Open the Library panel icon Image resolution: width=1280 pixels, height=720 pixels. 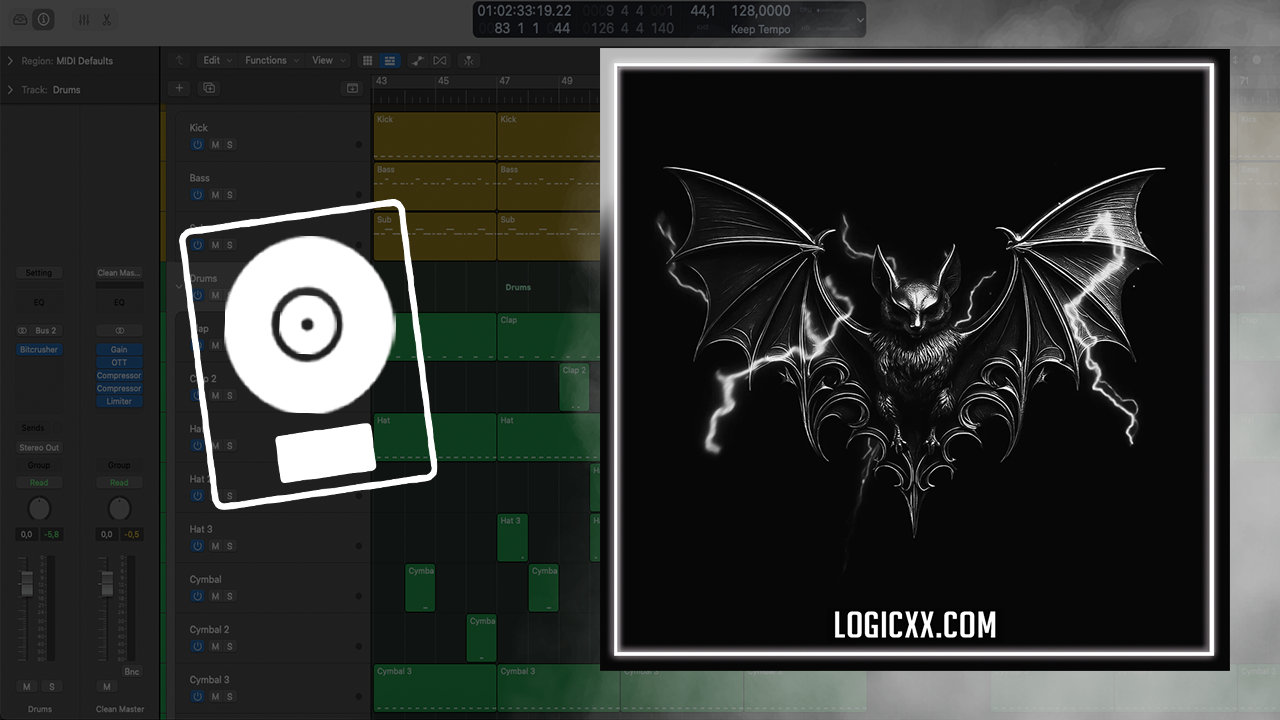[x=20, y=20]
